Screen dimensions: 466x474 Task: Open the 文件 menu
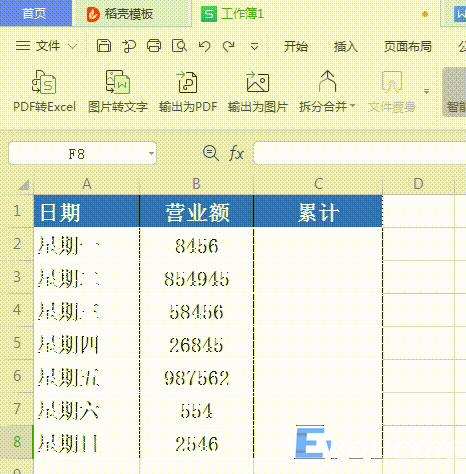(x=38, y=46)
